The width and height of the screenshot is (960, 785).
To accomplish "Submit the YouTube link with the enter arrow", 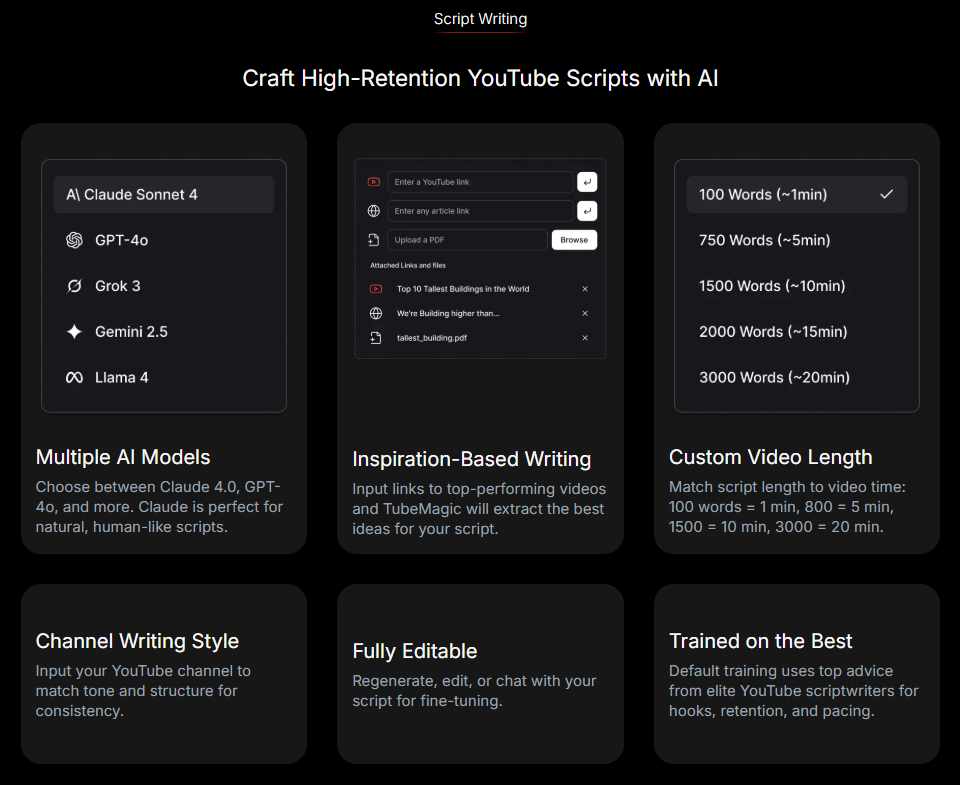I will point(587,182).
